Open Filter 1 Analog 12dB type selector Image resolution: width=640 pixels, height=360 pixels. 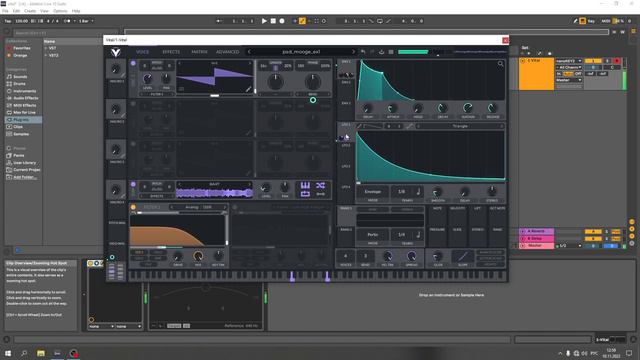click(x=198, y=207)
